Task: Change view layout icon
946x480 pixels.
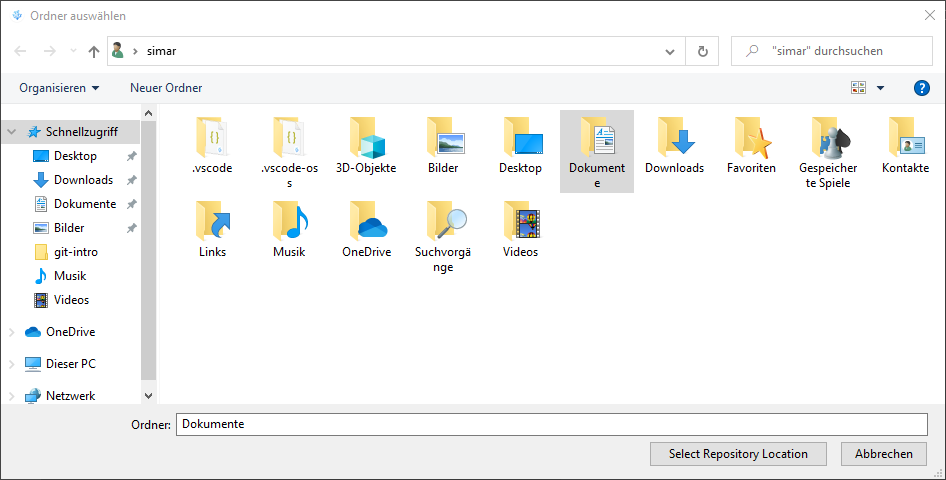Action: pos(859,88)
